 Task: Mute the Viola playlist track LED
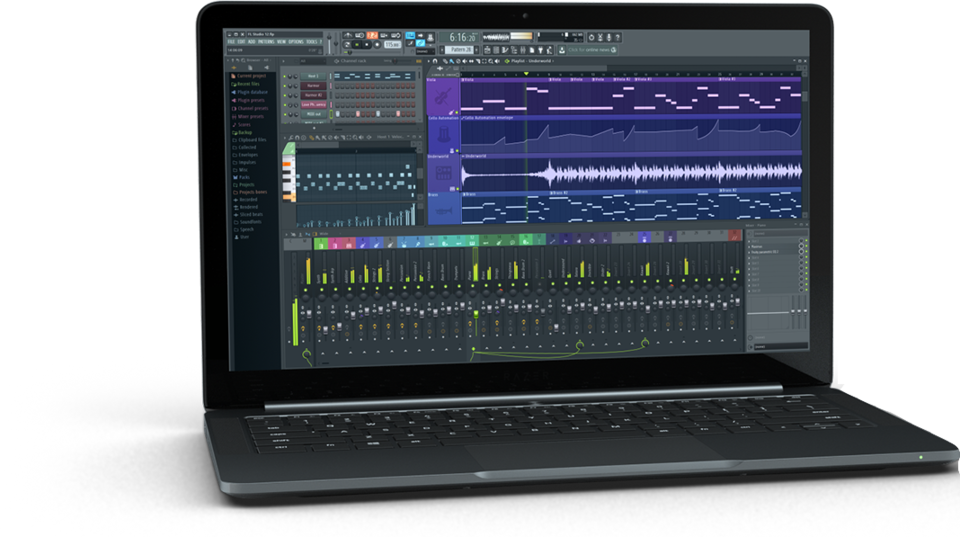point(457,112)
